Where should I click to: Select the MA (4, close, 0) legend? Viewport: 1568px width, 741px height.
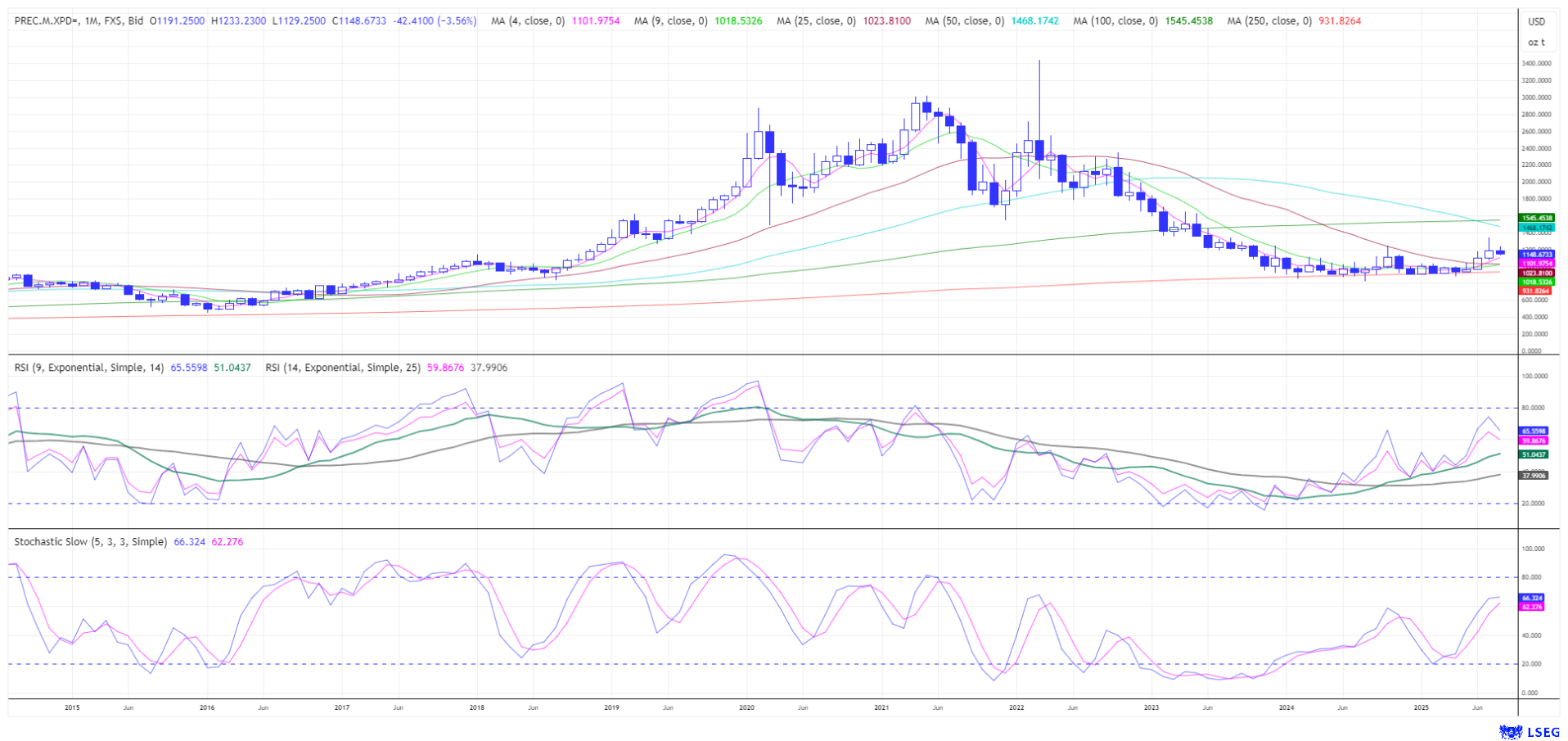528,21
